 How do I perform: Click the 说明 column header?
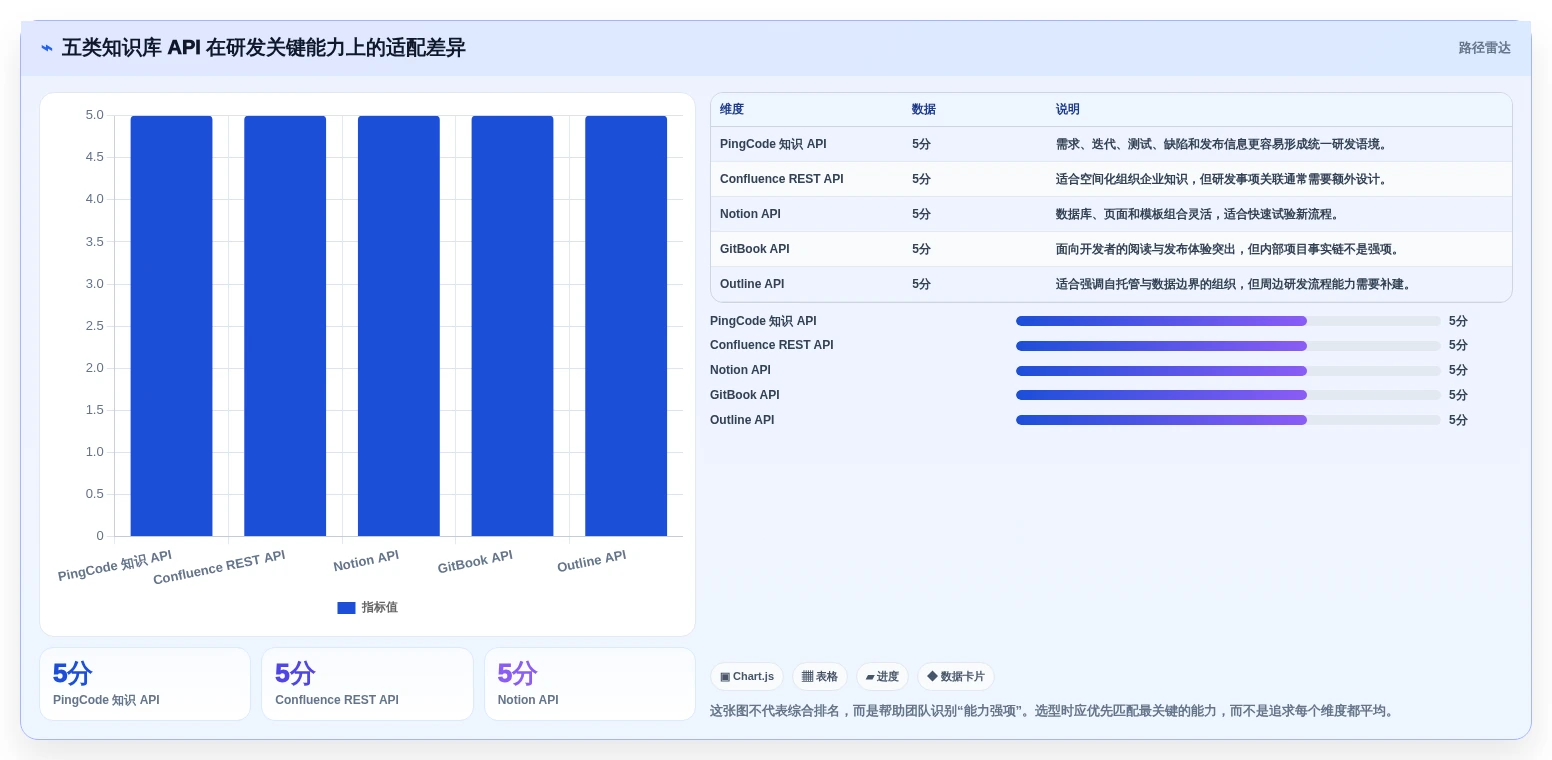click(1068, 109)
